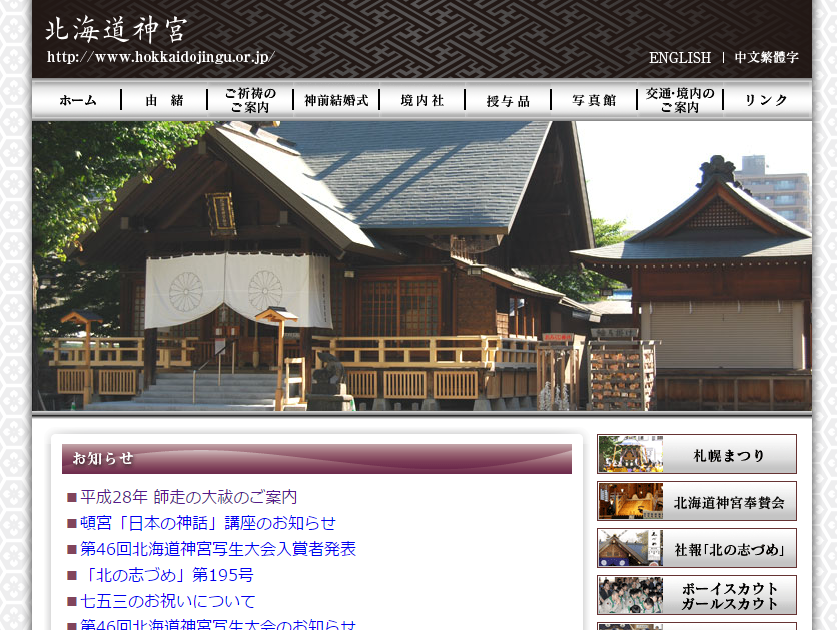Open ご祈祷のご案内 in the navigation
Image resolution: width=837 pixels, height=630 pixels.
(x=250, y=100)
